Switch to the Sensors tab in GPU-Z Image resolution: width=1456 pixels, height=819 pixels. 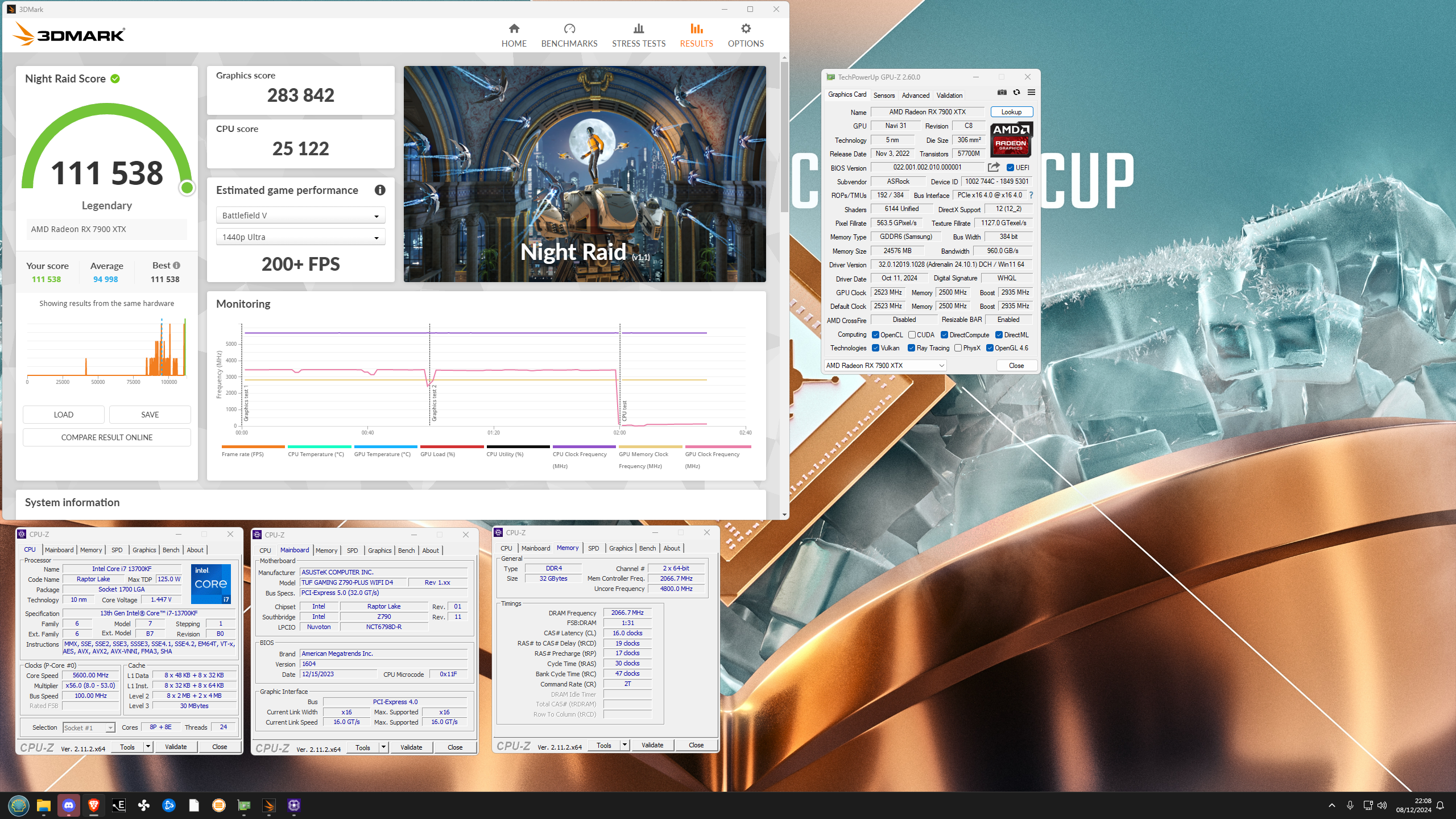point(884,95)
